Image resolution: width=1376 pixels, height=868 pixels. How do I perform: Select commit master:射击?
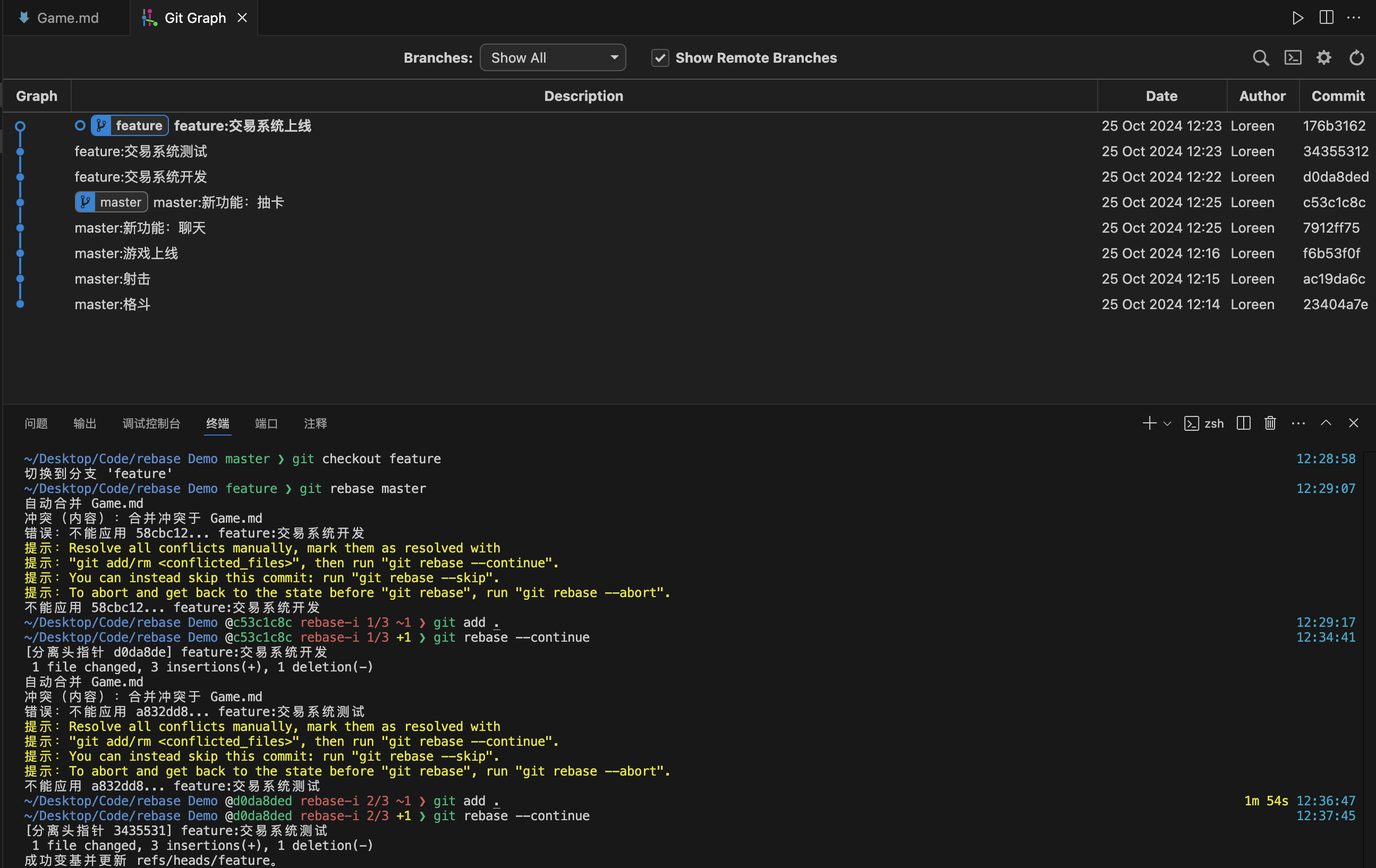point(113,279)
